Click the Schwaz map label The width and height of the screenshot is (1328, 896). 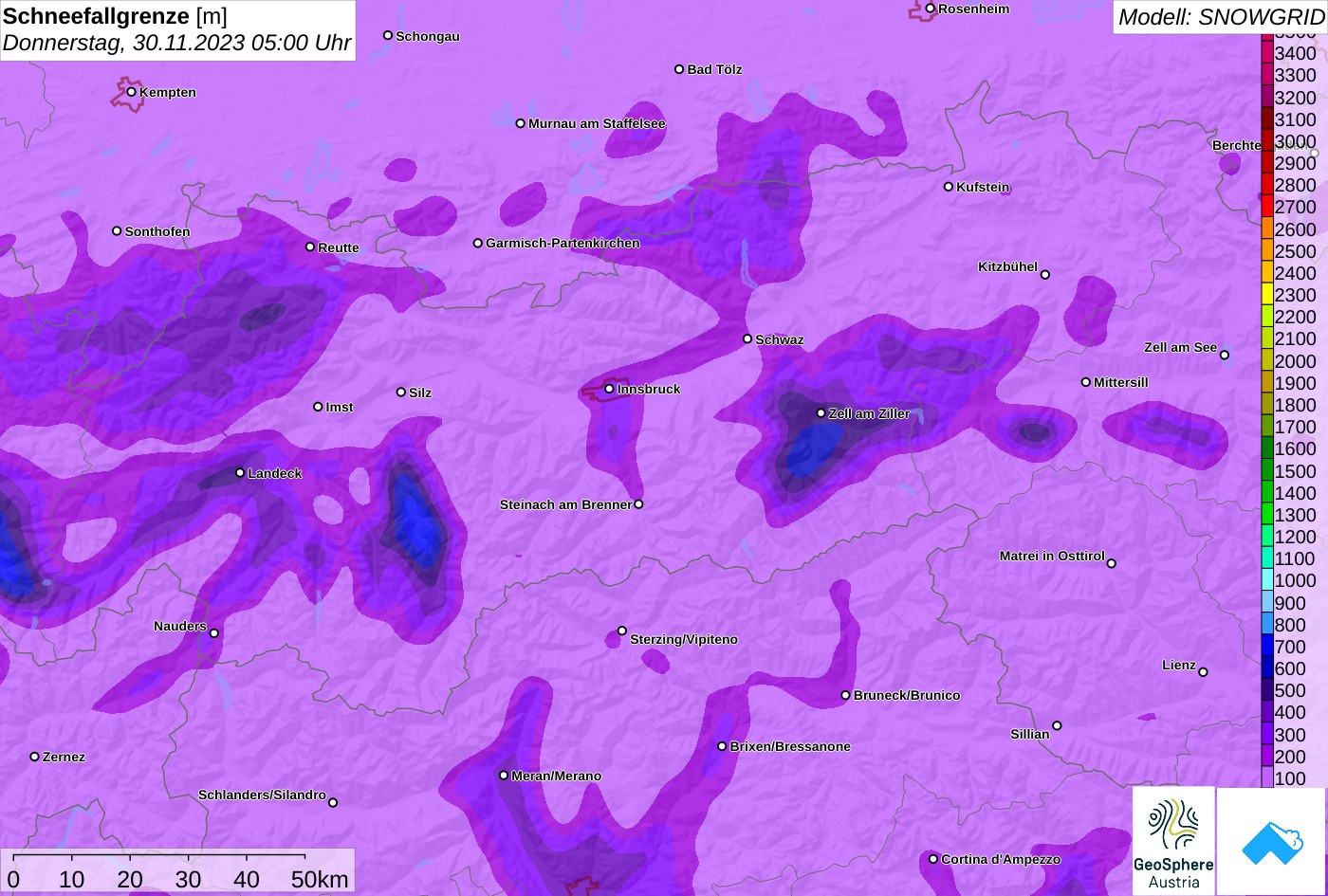[x=780, y=339]
